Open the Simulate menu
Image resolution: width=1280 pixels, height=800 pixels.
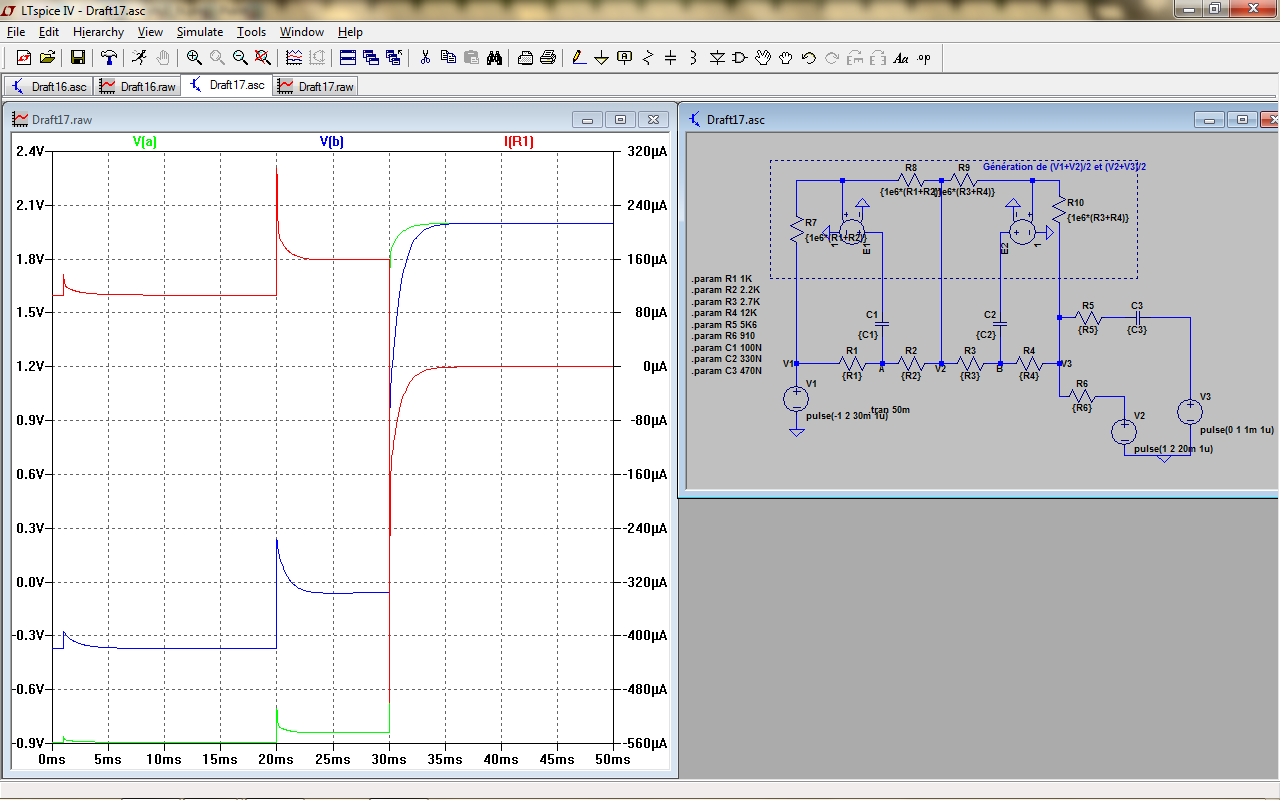point(199,32)
